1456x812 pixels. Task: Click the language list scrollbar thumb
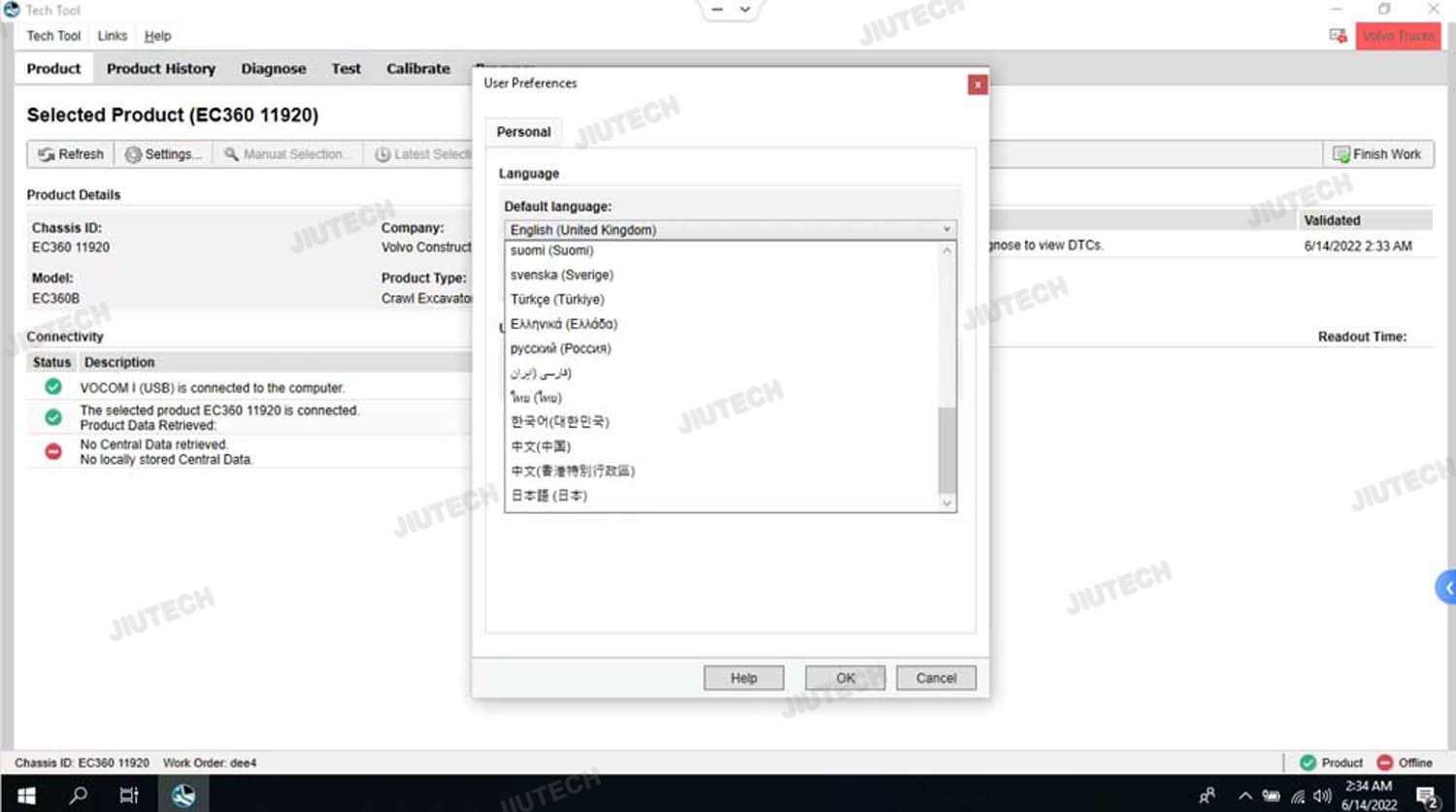pos(946,450)
